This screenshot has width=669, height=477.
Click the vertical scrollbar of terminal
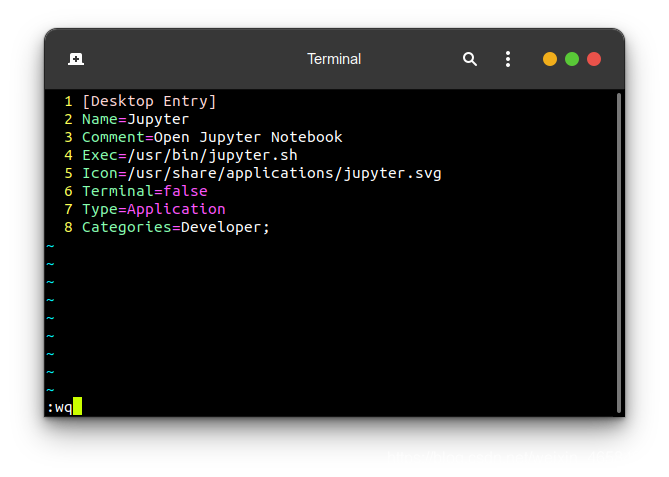point(619,253)
